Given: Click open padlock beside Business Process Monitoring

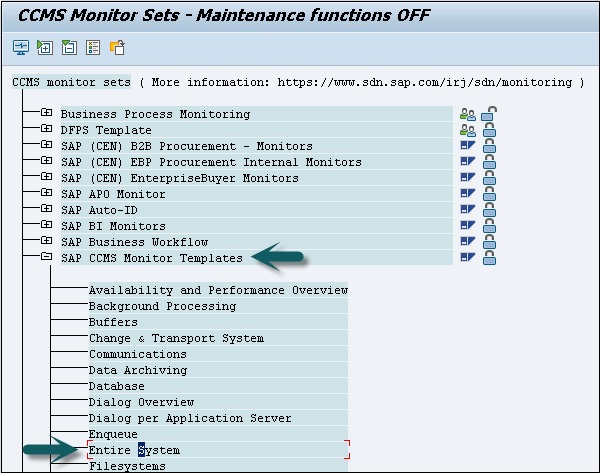Looking at the screenshot, I should (489, 114).
